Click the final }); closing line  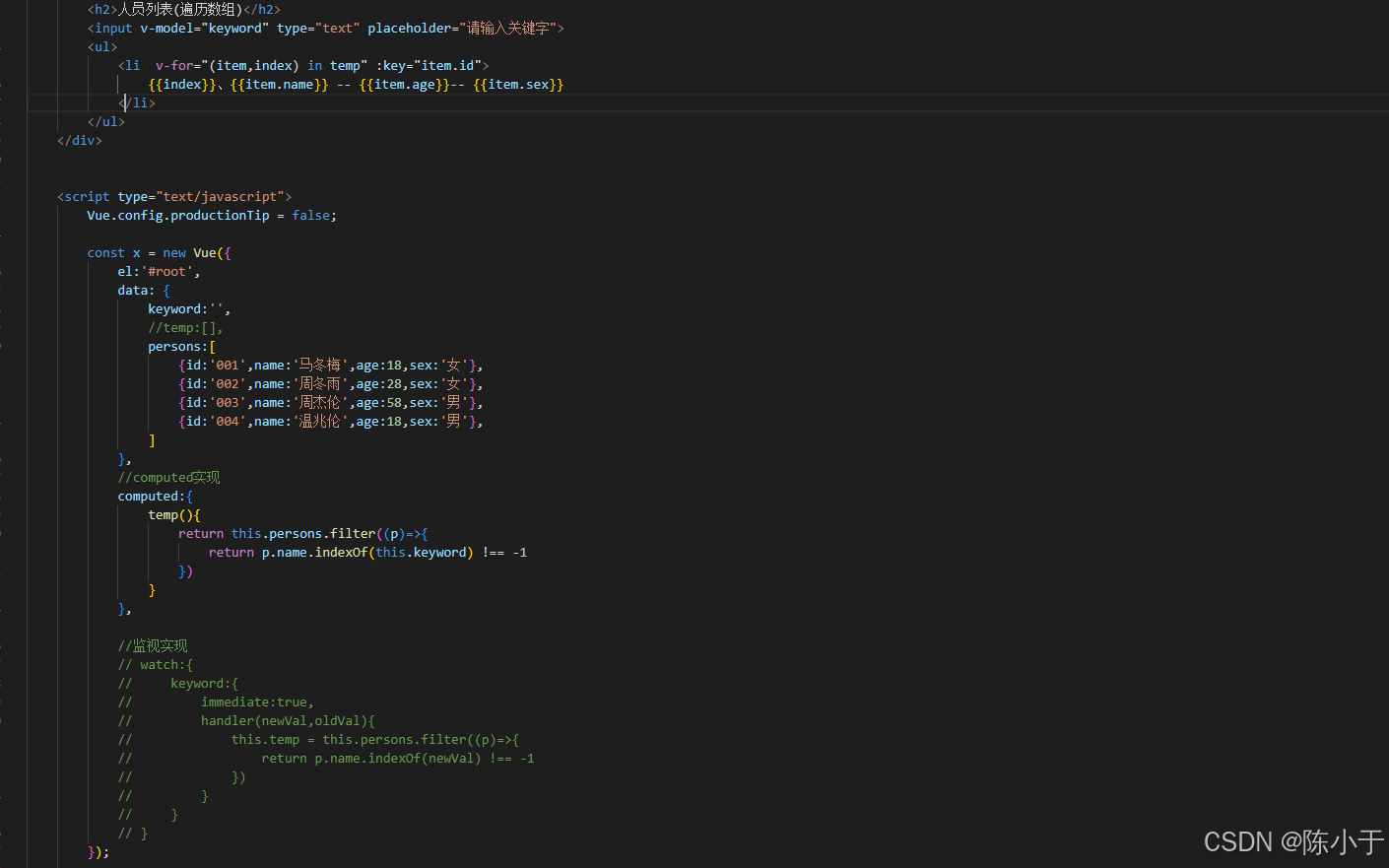coord(99,851)
